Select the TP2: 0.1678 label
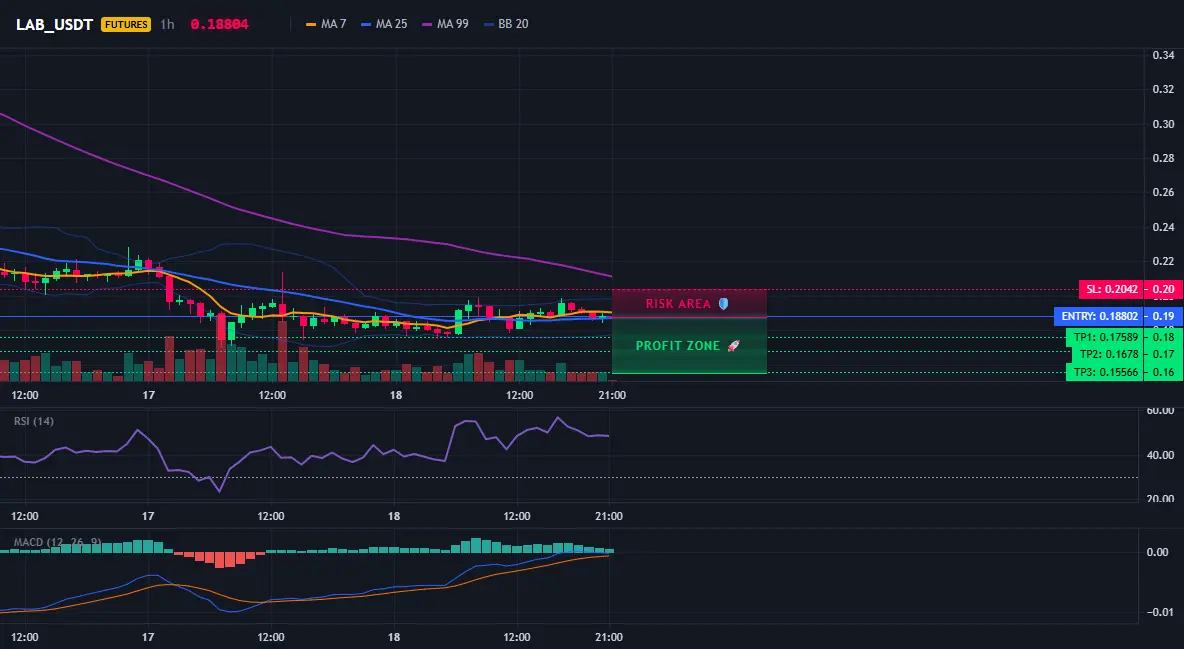This screenshot has width=1184, height=649. 1107,354
